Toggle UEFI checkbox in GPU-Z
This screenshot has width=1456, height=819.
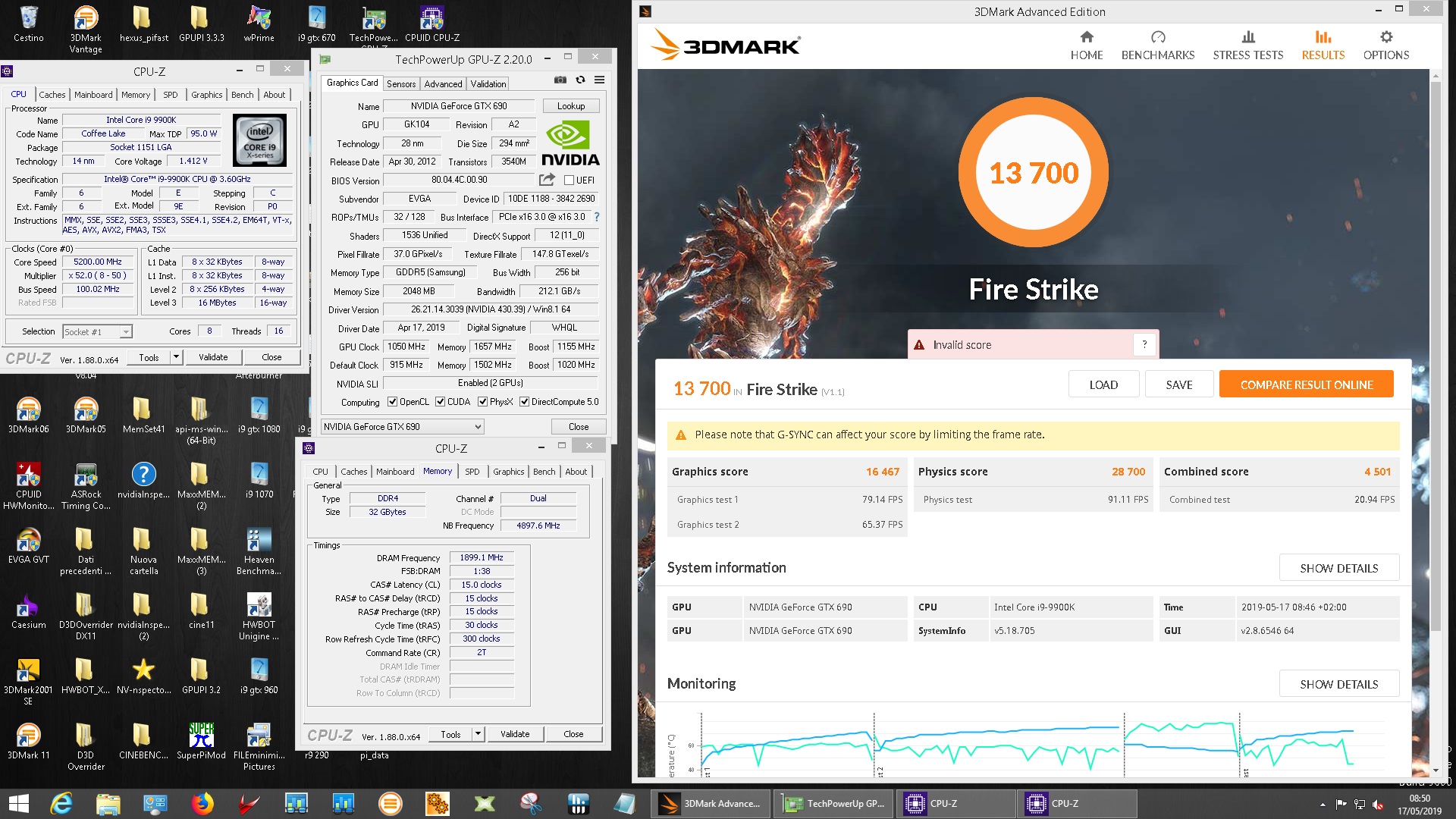point(569,180)
